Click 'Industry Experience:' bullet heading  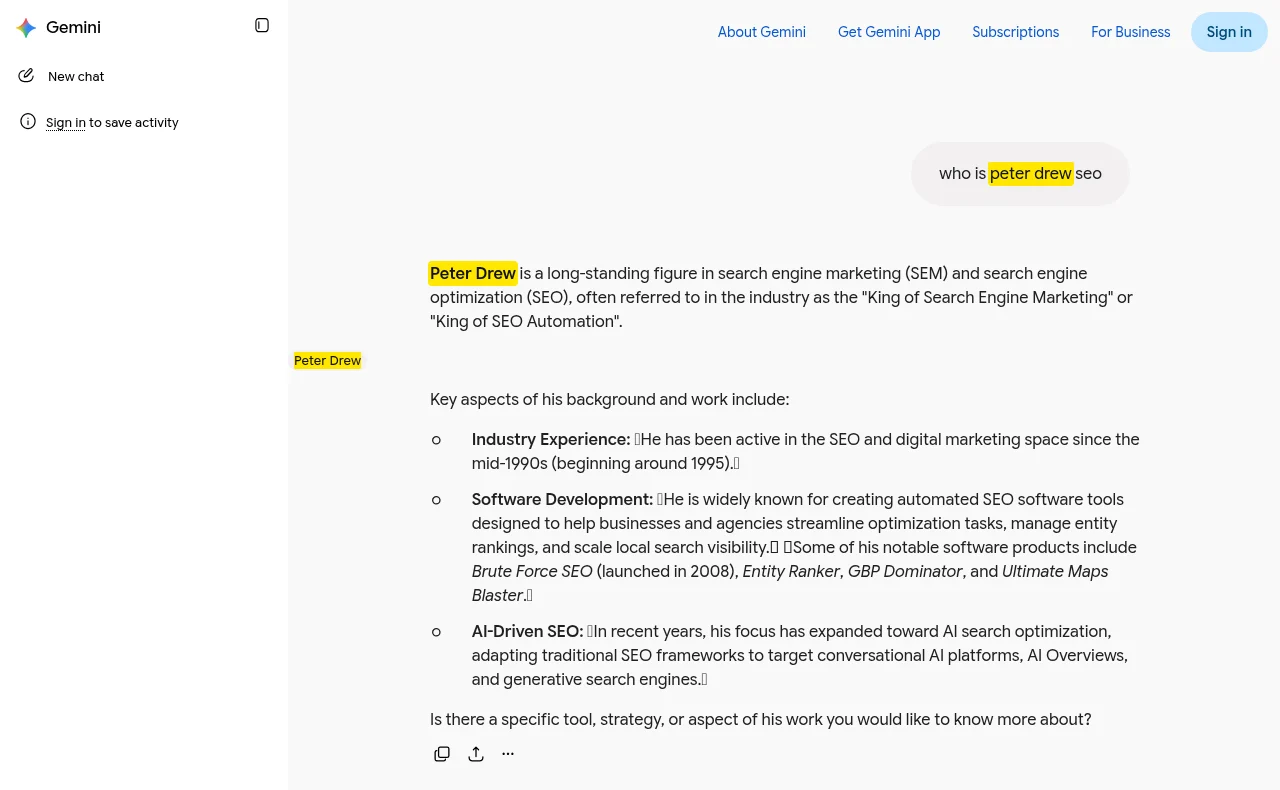pyautogui.click(x=551, y=439)
